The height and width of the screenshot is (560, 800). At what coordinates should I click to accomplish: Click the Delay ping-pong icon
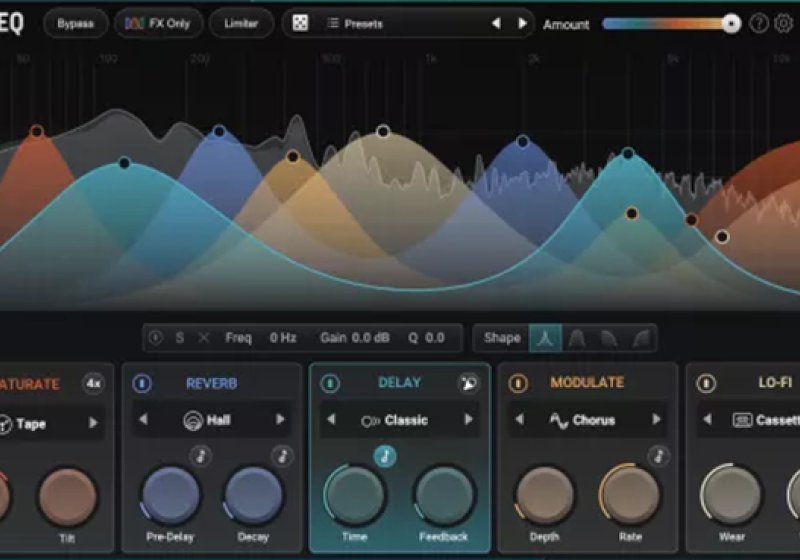click(468, 383)
